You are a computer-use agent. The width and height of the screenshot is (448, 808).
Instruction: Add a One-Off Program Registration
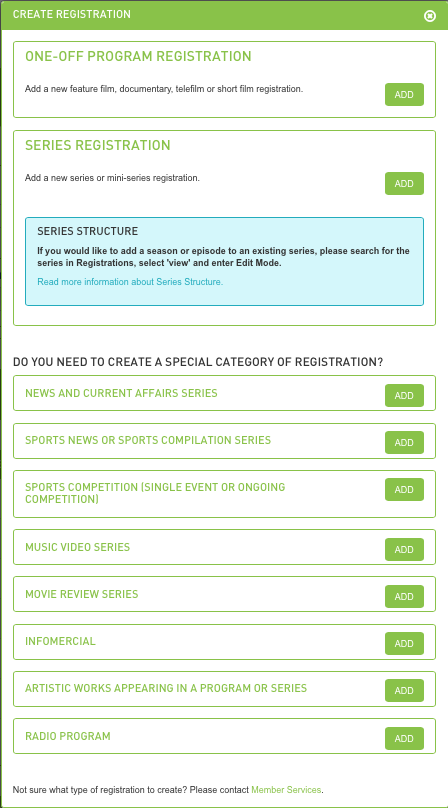tap(404, 94)
